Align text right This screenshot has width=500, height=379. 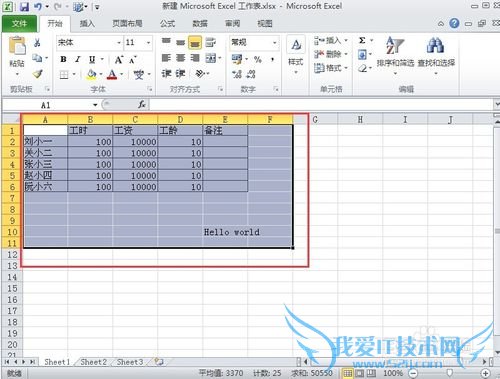point(195,58)
